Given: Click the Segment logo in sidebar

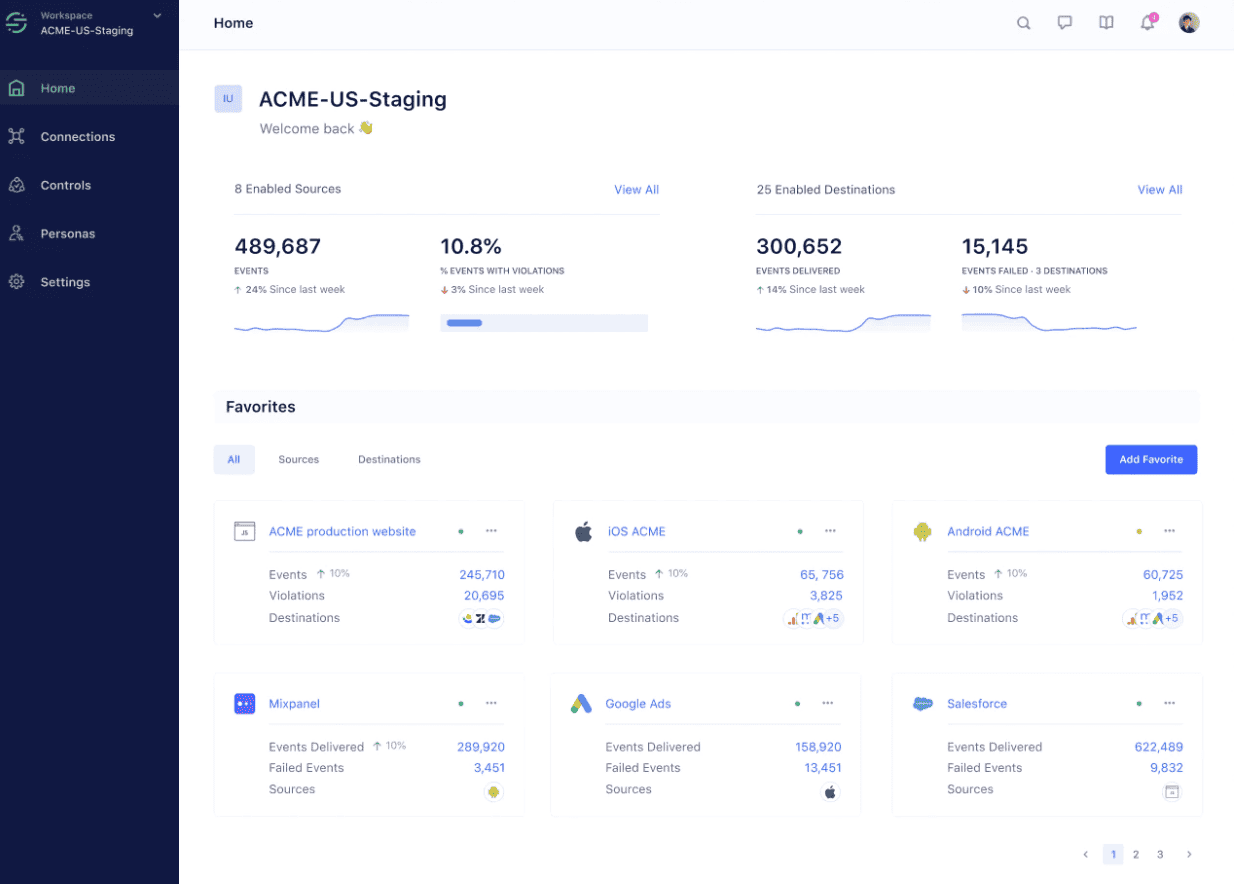Looking at the screenshot, I should [x=16, y=23].
